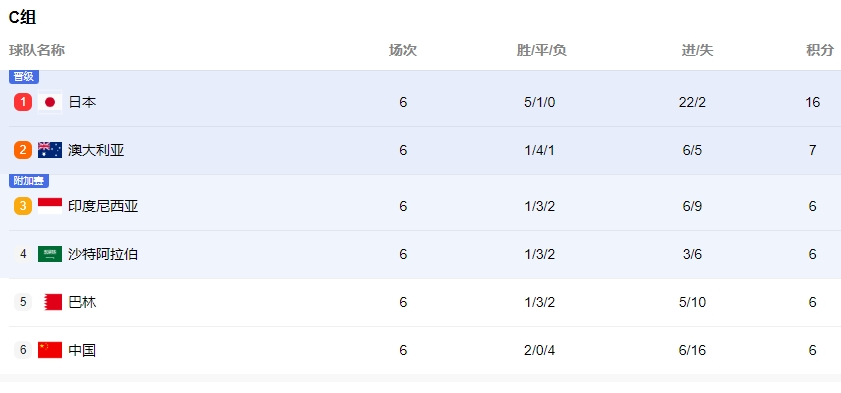Viewport: 841px width, 393px height.
Task: Click the 胜/平/负 column header
Action: point(542,50)
